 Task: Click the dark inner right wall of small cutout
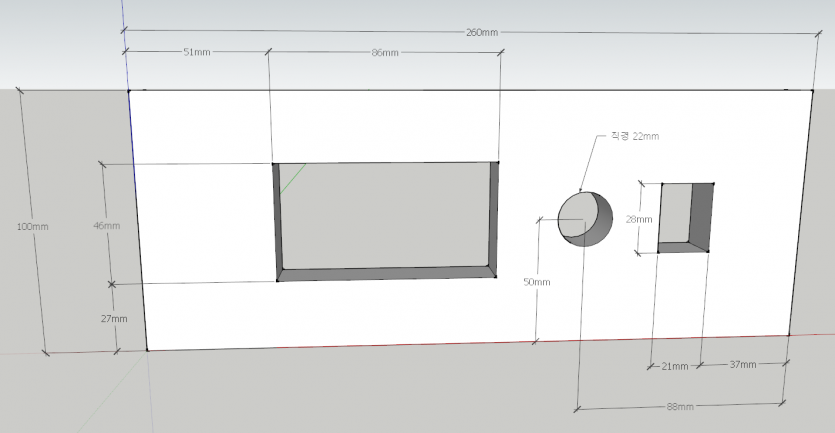coord(701,216)
